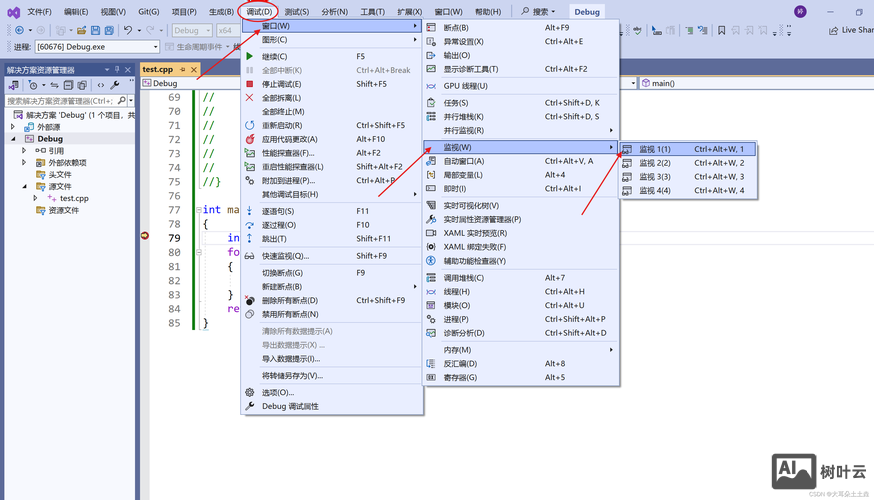Viewport: 874px width, 500px height.
Task: Click the wrench properties icon in Solution Explorer
Action: (x=115, y=85)
